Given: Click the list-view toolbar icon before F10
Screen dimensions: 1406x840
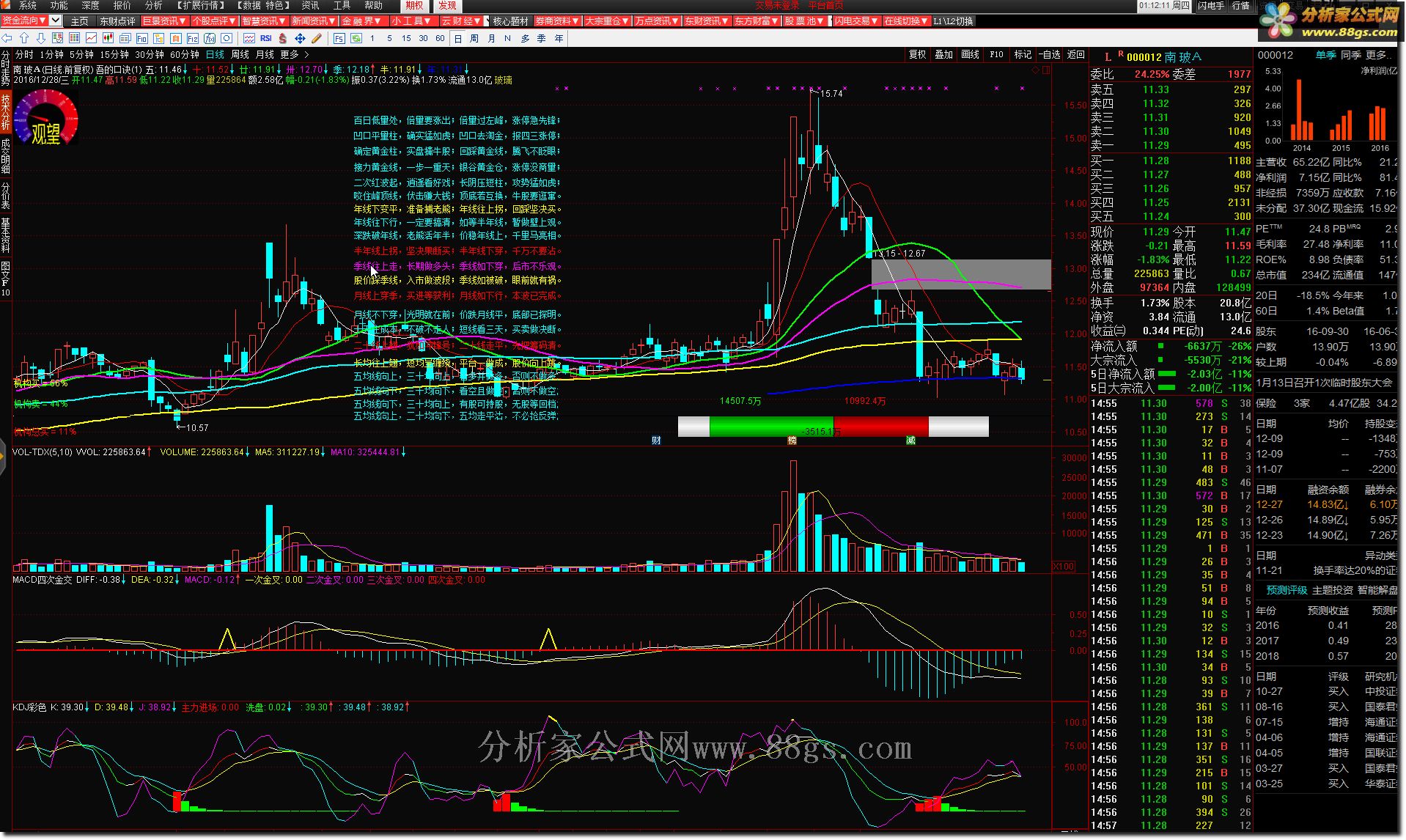Looking at the screenshot, I should click(125, 38).
